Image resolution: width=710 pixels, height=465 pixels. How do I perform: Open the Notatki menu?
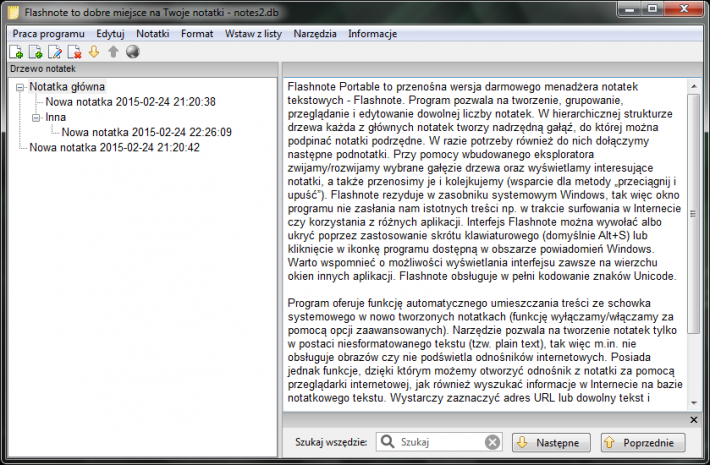click(153, 34)
